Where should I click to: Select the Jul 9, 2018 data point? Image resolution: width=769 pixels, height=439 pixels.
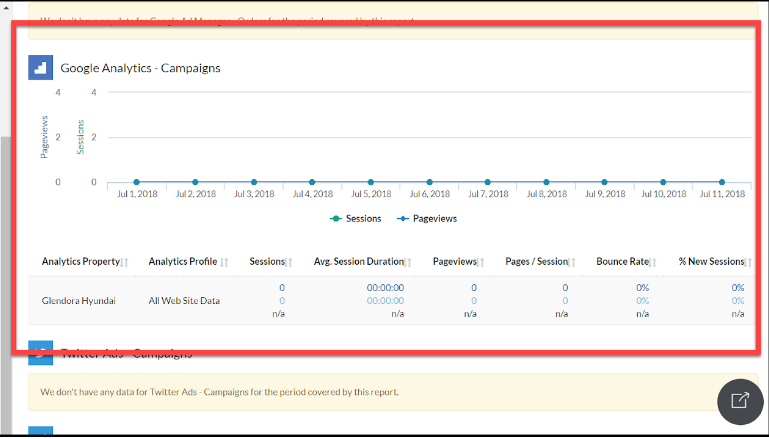tap(605, 182)
